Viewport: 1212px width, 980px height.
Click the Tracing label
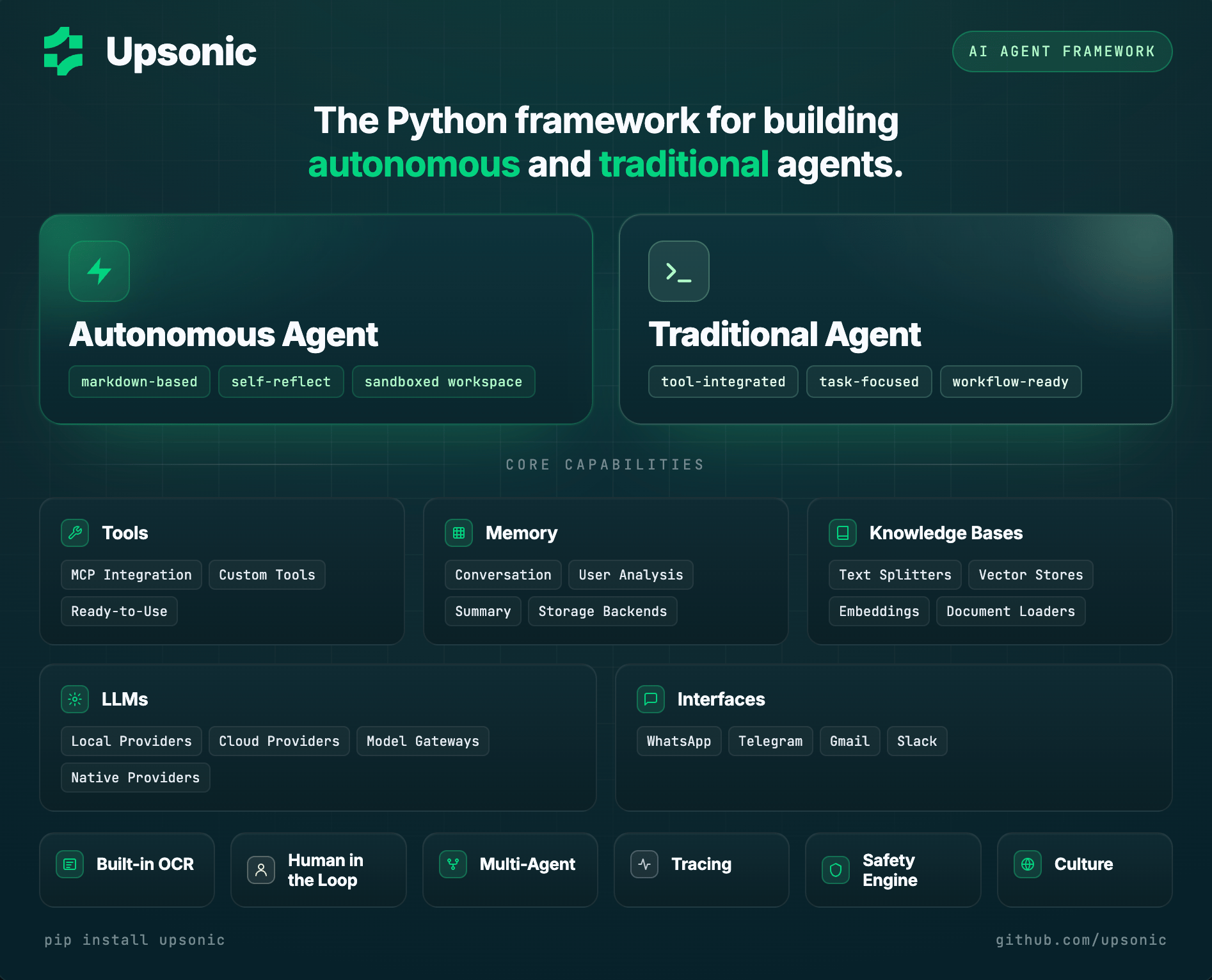click(701, 864)
